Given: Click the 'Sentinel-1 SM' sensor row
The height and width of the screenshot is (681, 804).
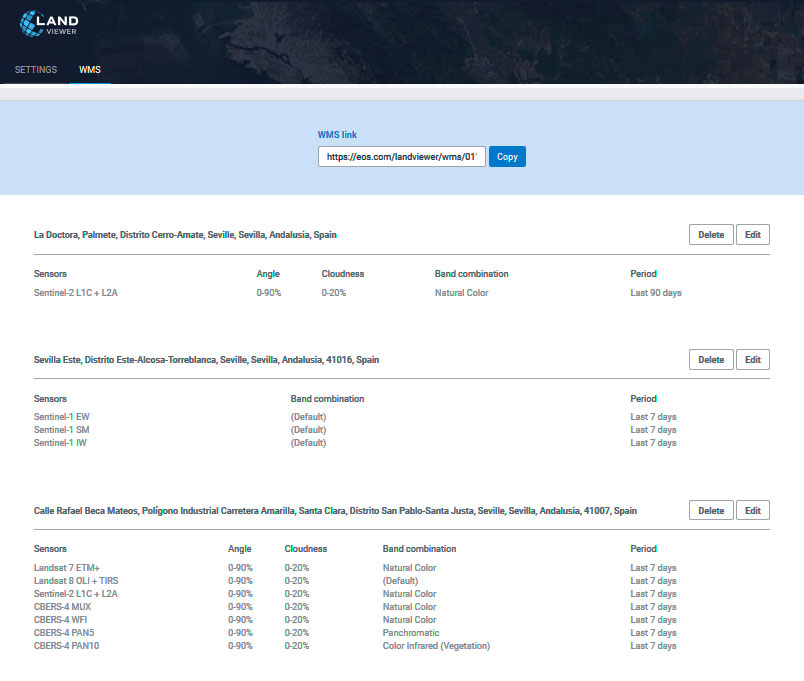Looking at the screenshot, I should [x=62, y=430].
